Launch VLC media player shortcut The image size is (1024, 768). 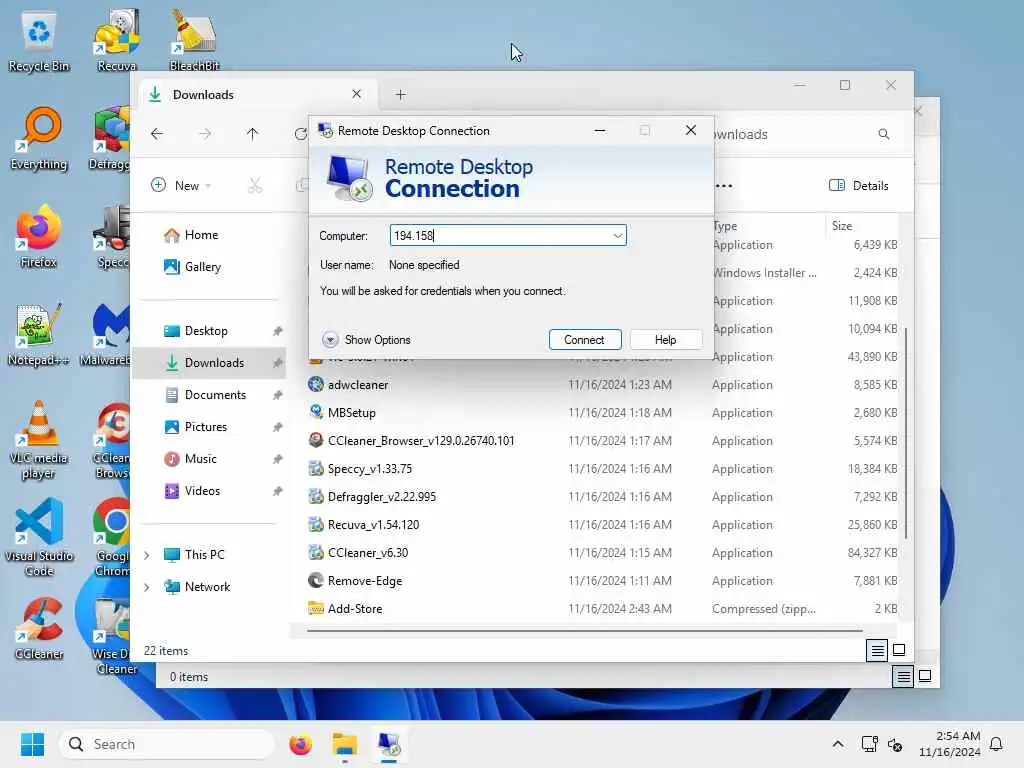coord(39,440)
